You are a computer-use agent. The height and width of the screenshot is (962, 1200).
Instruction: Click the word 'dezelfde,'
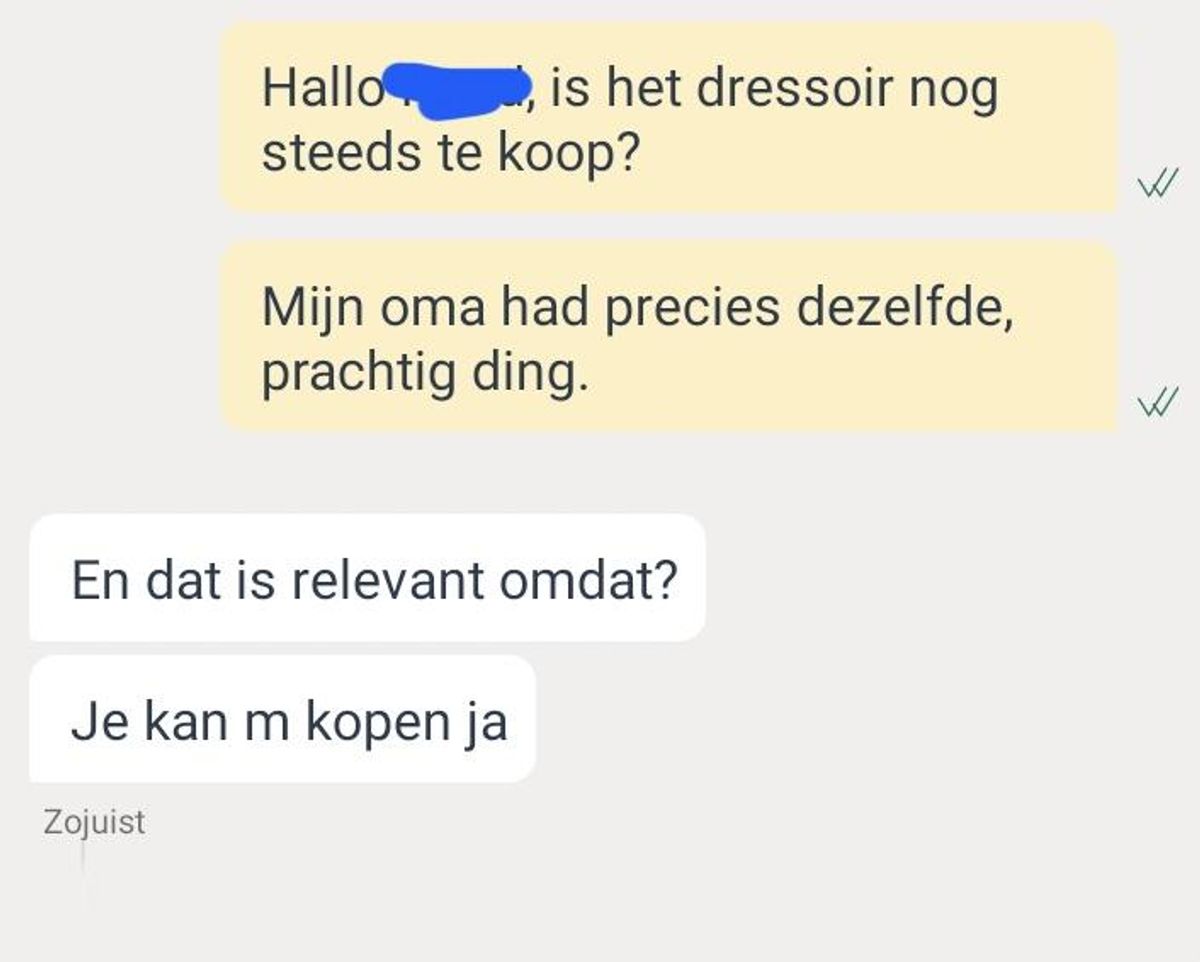click(x=905, y=309)
